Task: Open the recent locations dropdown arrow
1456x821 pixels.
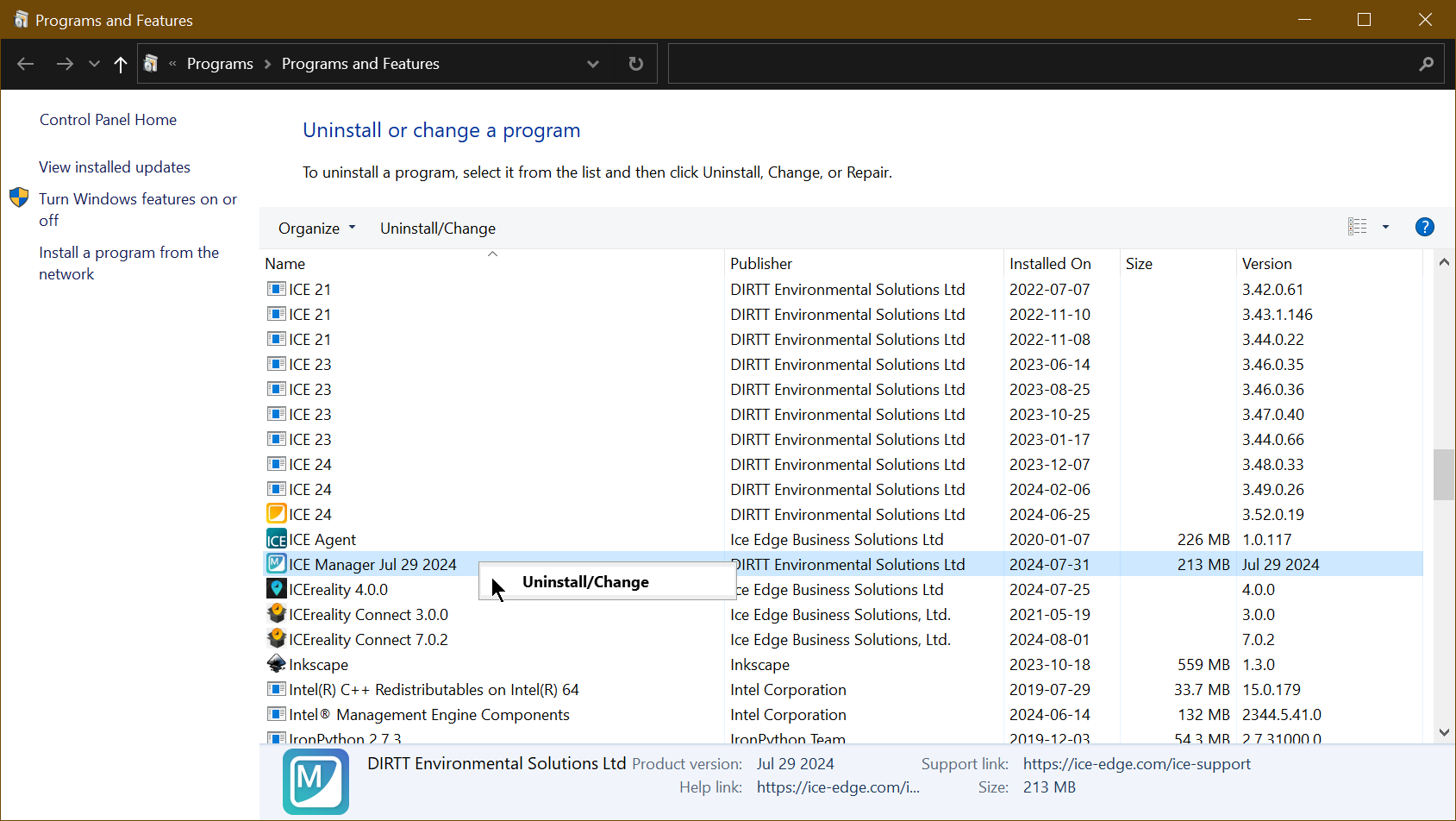Action: 94,64
